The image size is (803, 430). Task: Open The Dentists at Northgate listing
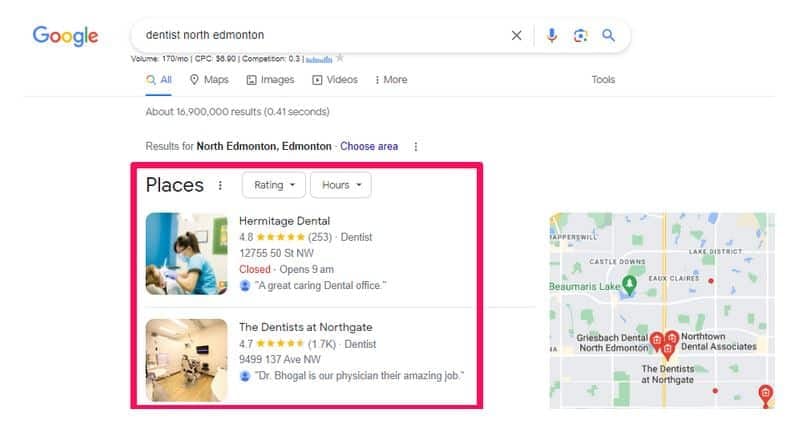[306, 327]
